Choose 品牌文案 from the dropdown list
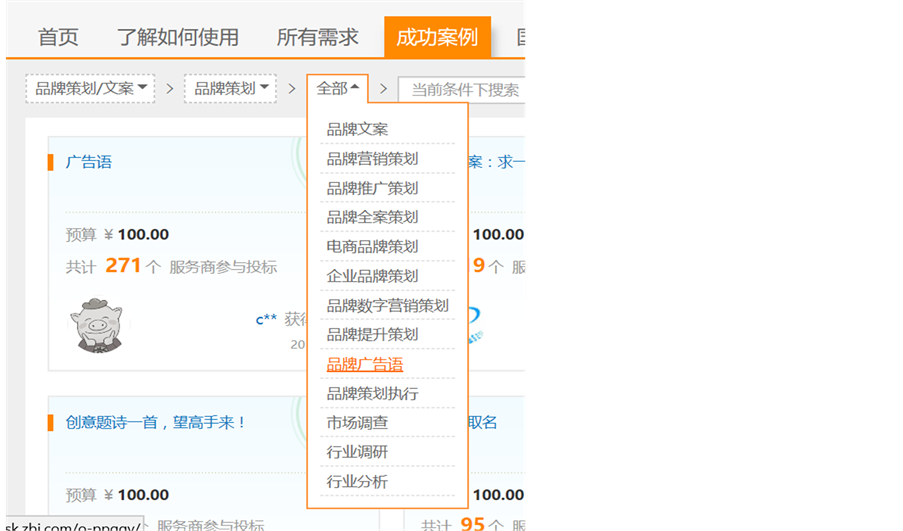The width and height of the screenshot is (903, 531). [x=357, y=129]
